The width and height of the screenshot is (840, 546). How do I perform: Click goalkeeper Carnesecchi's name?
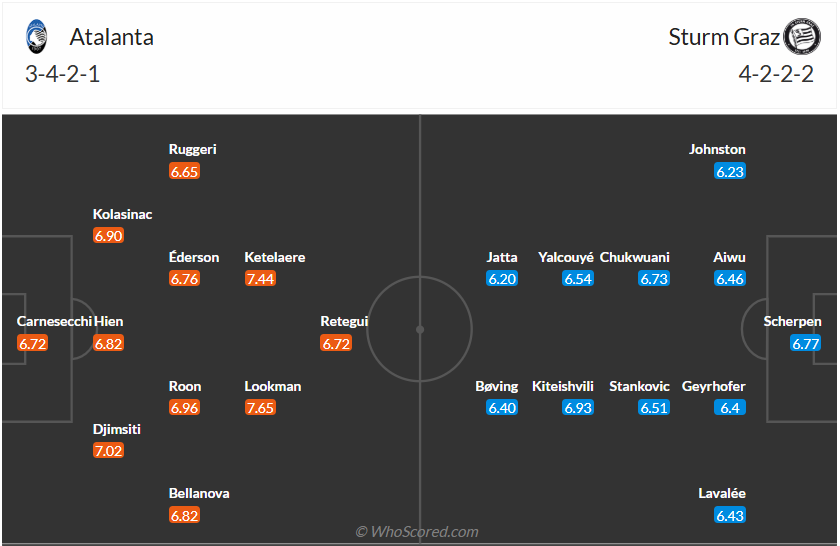tap(54, 322)
